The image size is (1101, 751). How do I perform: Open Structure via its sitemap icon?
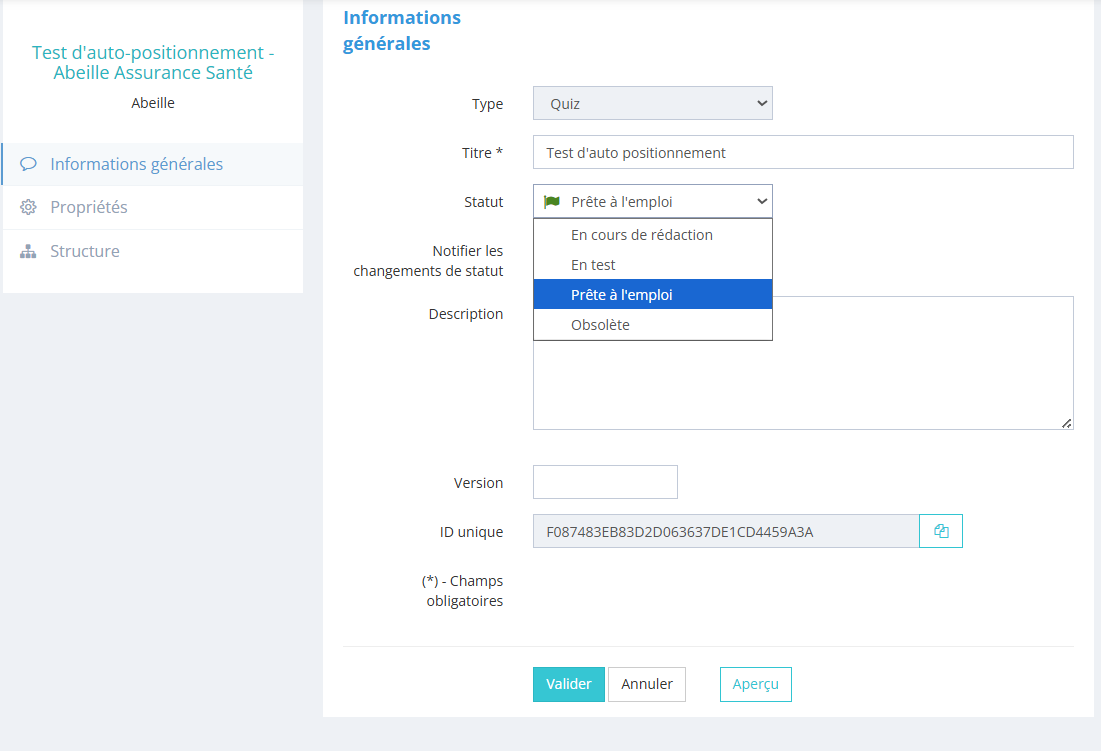click(x=29, y=252)
